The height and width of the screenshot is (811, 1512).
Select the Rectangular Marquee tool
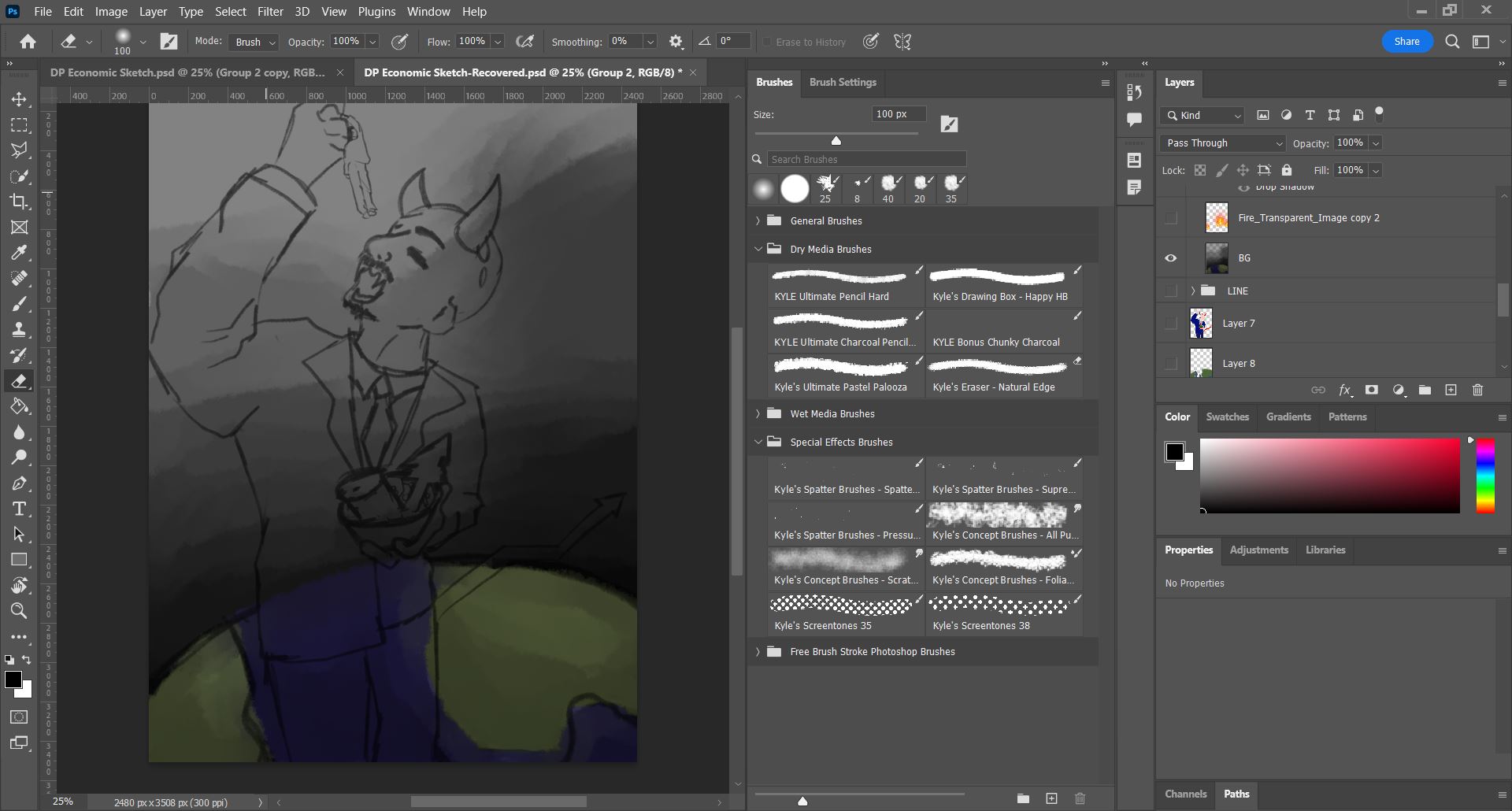20,125
